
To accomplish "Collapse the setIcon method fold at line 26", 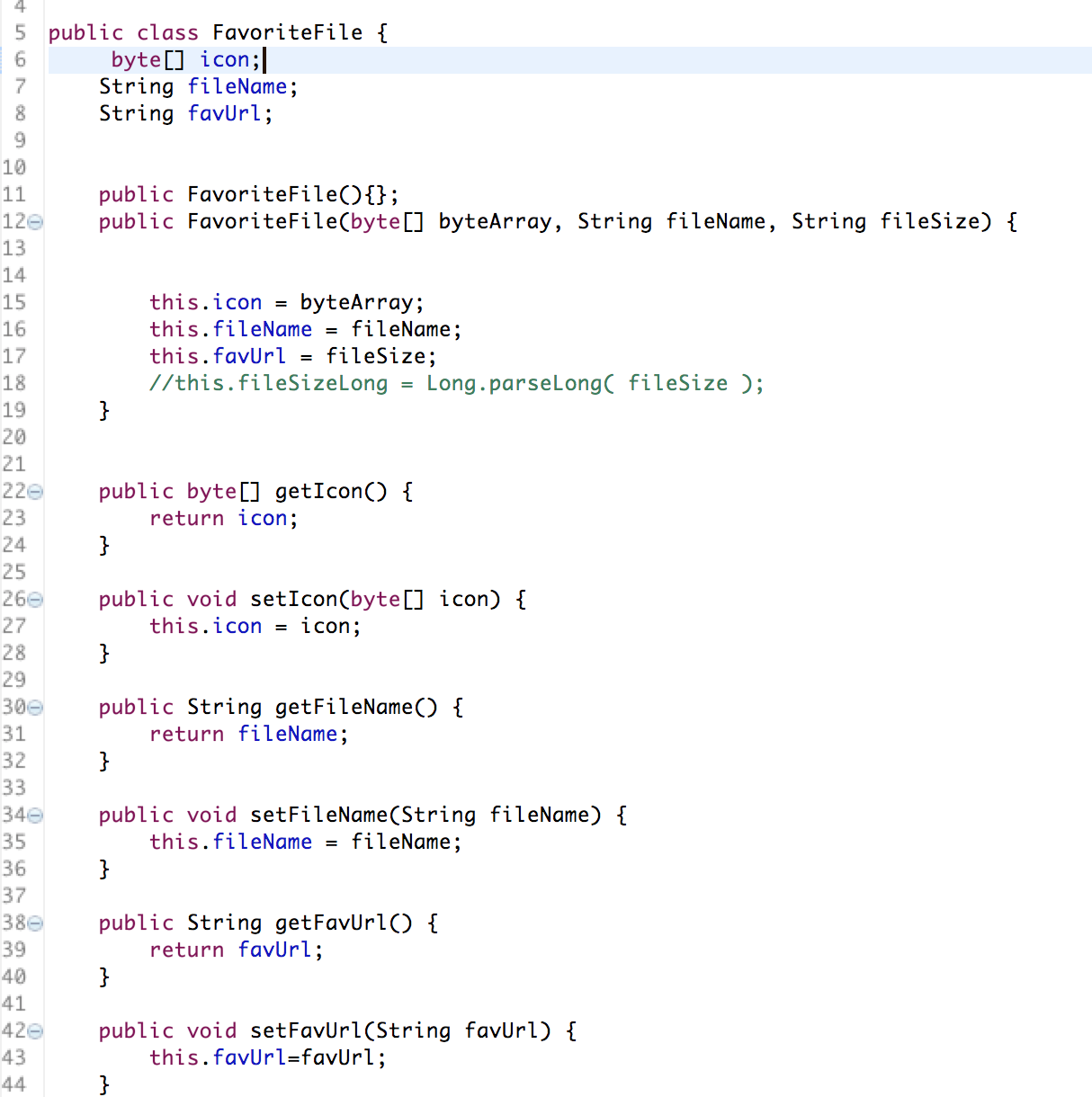I will tap(35, 600).
